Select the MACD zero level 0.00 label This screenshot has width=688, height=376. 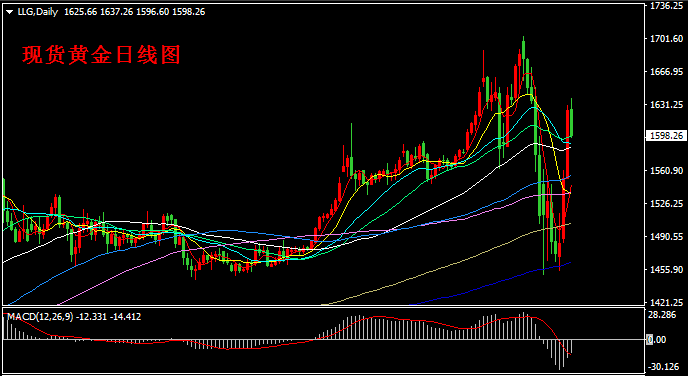(656, 340)
